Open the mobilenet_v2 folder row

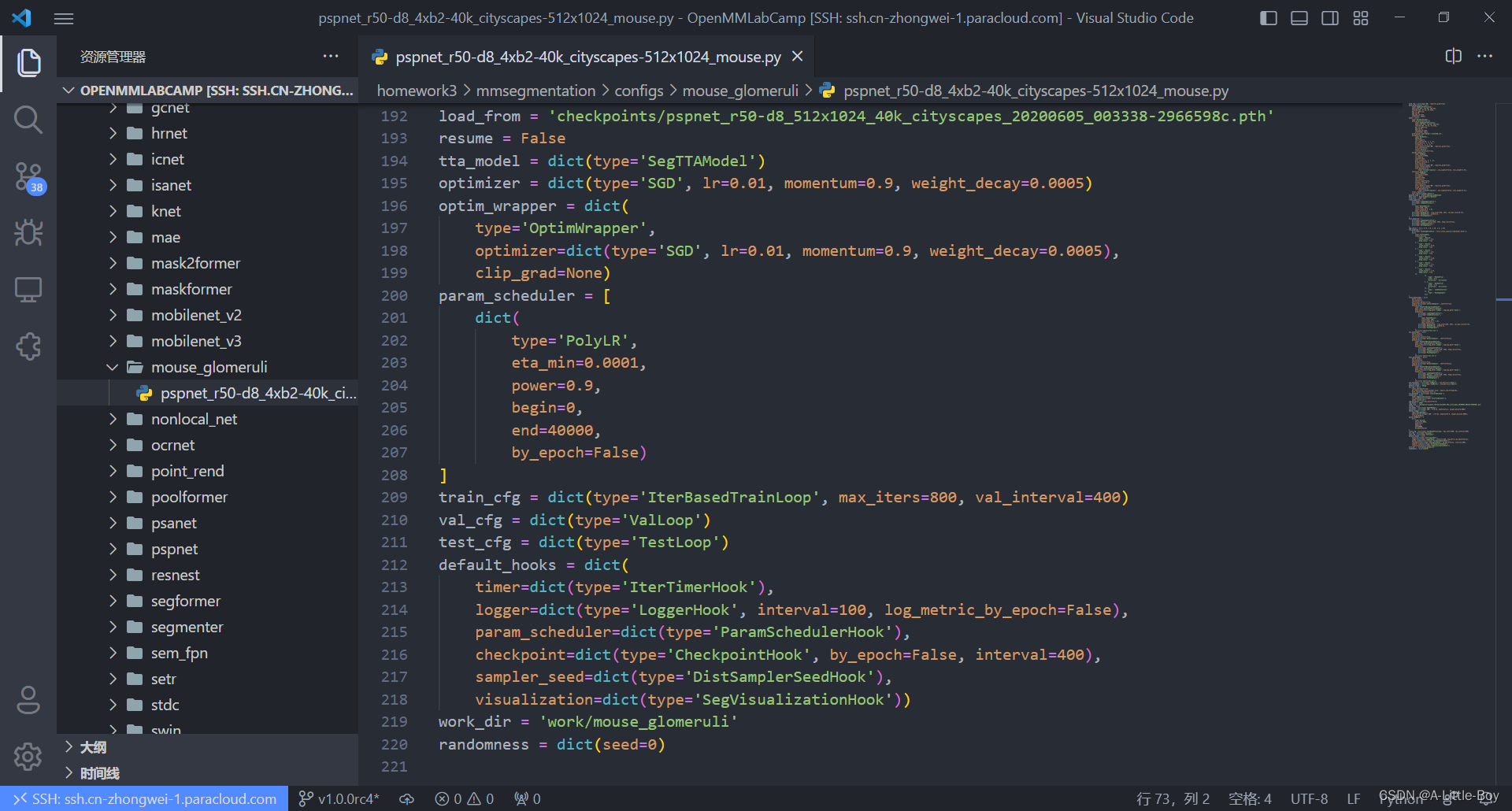click(x=208, y=315)
